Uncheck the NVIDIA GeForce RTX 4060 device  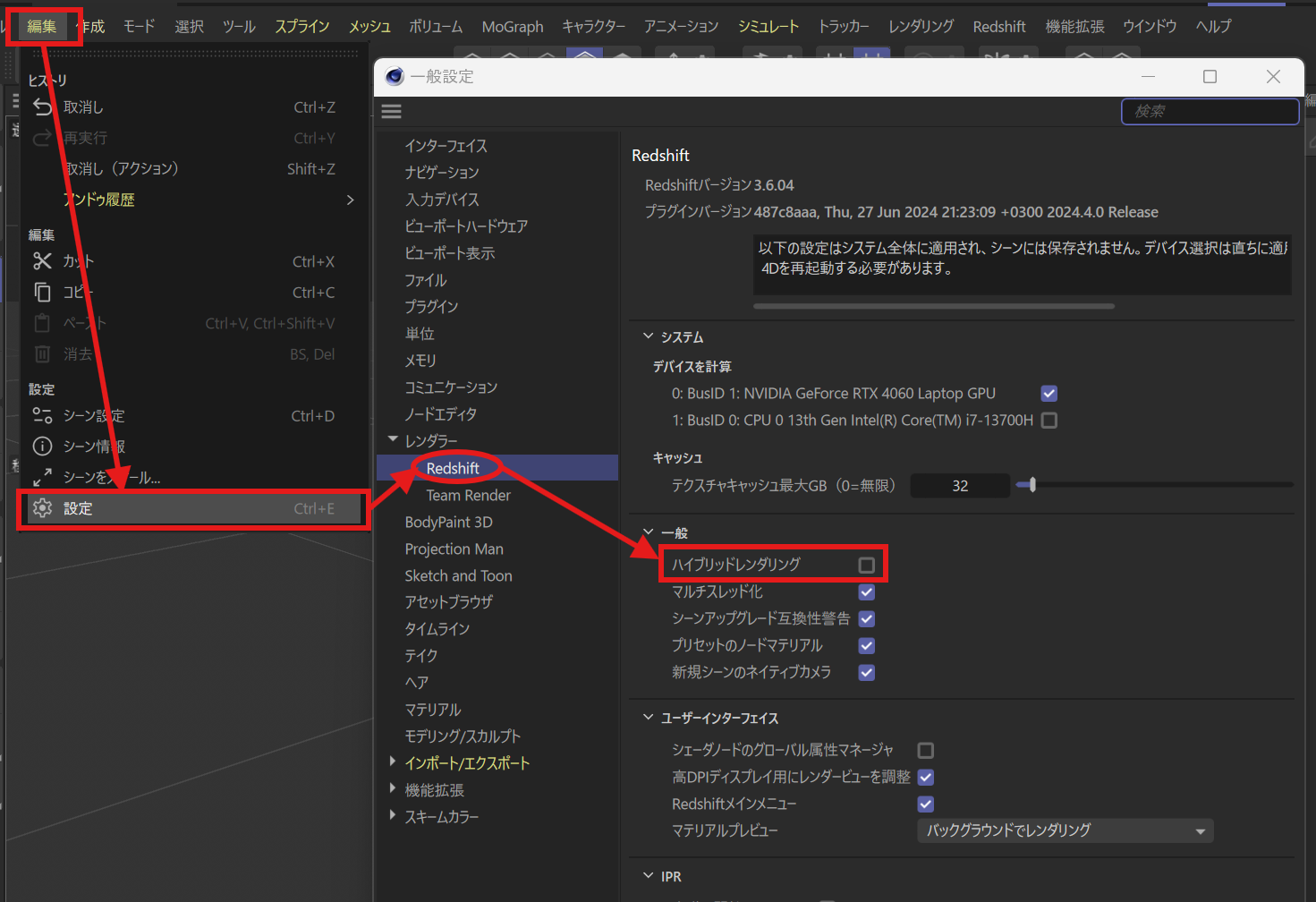tap(1049, 393)
